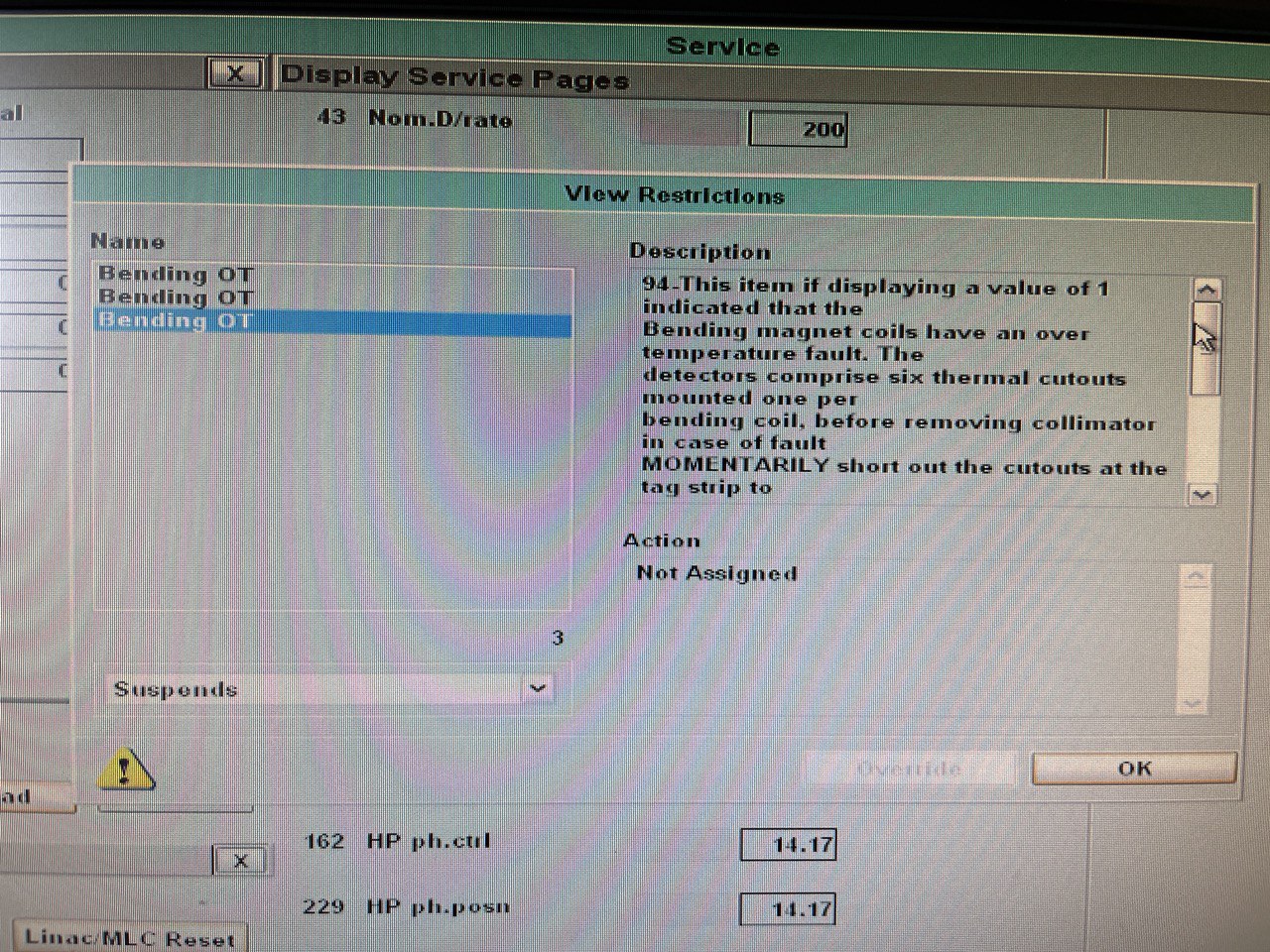This screenshot has height=952, width=1270.
Task: Click the OK button
Action: point(1134,769)
